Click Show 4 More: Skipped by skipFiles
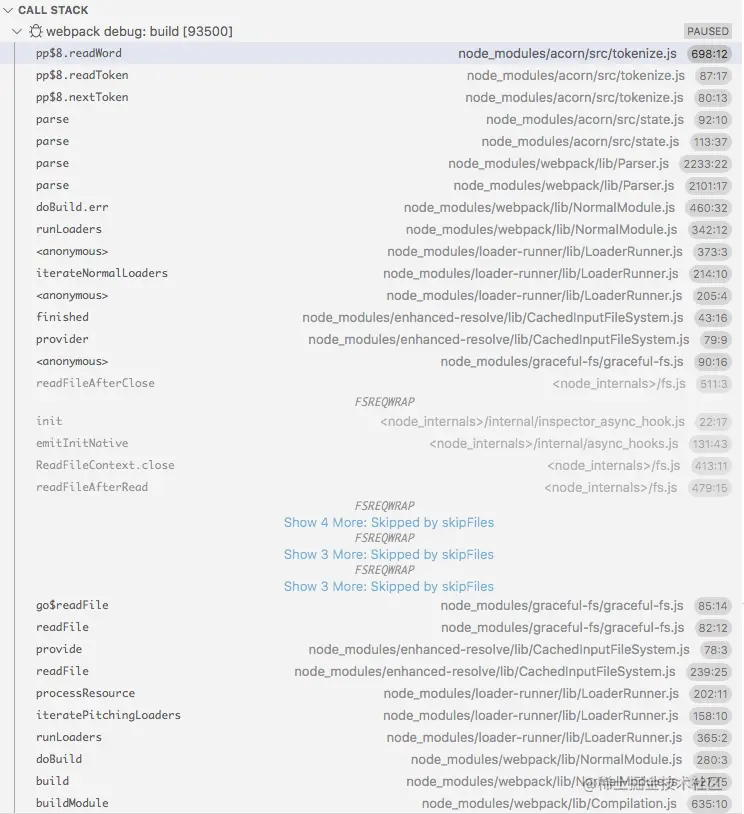 [388, 522]
